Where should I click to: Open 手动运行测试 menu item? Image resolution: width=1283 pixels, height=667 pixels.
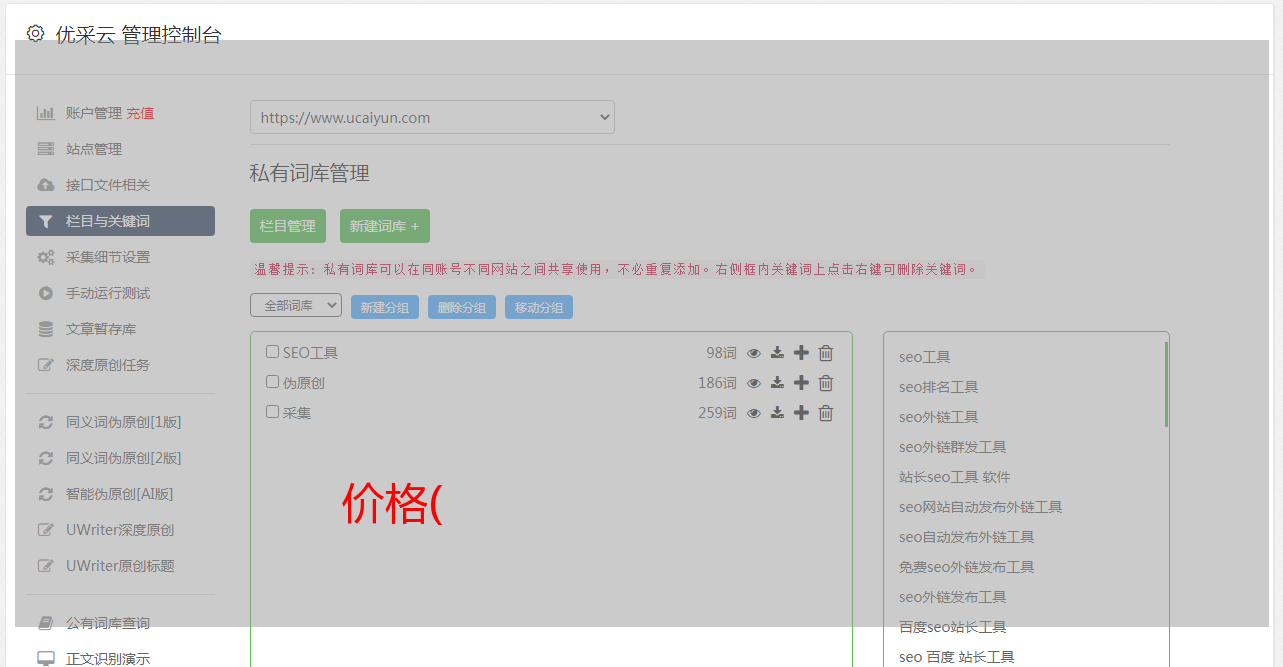108,293
